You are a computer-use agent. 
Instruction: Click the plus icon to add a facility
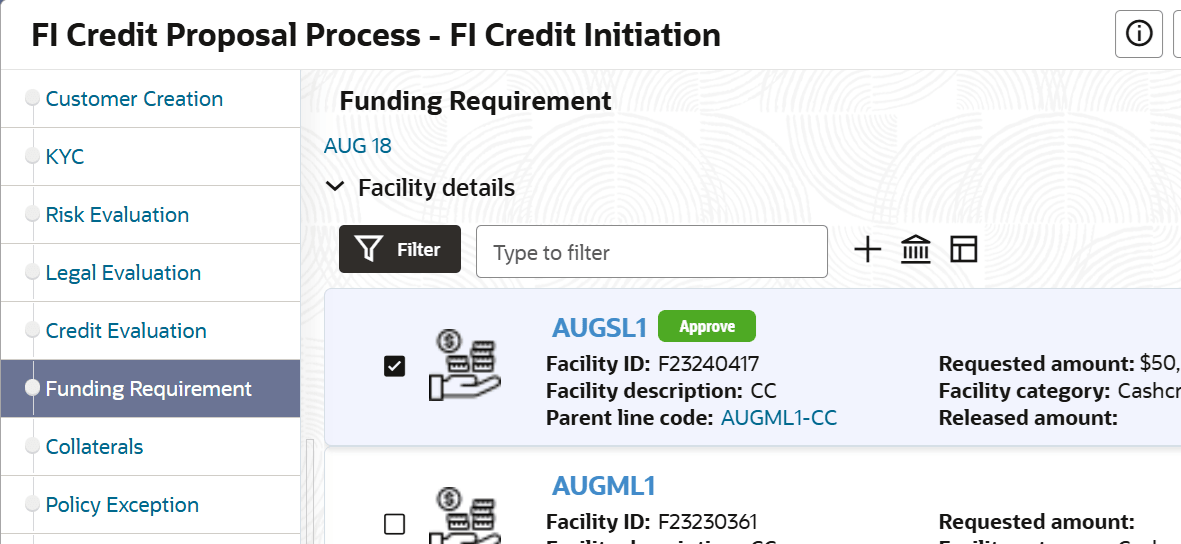[x=868, y=250]
